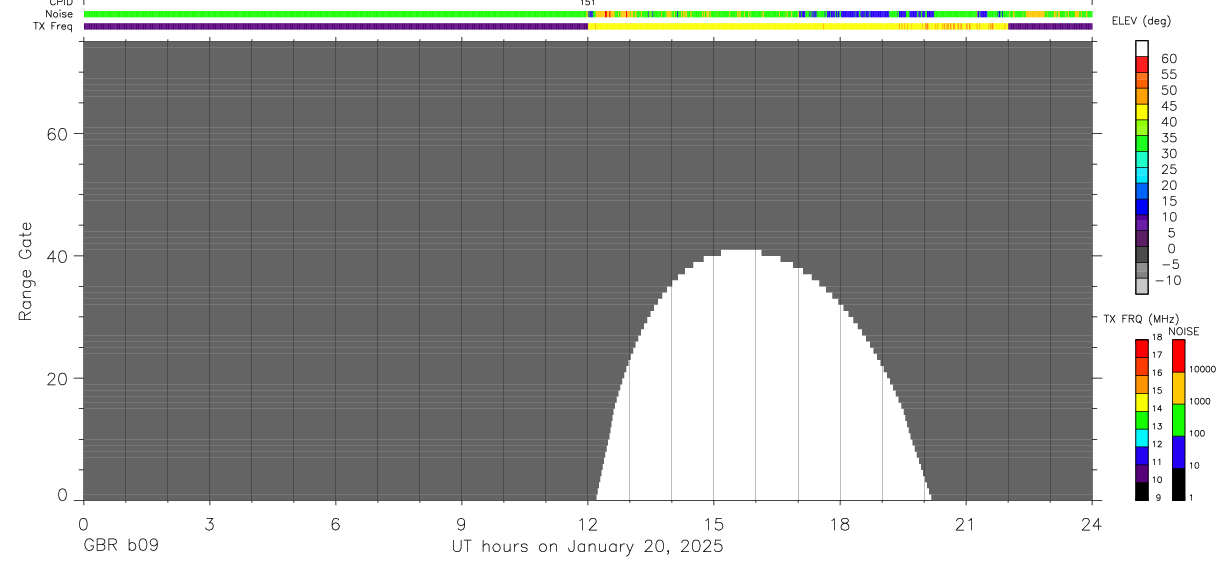Click the 'CPID' row label
This screenshot has height=567, width=1228.
[x=61, y=3]
